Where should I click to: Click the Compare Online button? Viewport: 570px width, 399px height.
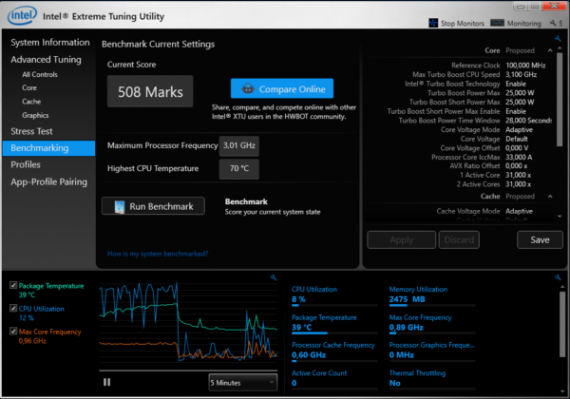[282, 89]
